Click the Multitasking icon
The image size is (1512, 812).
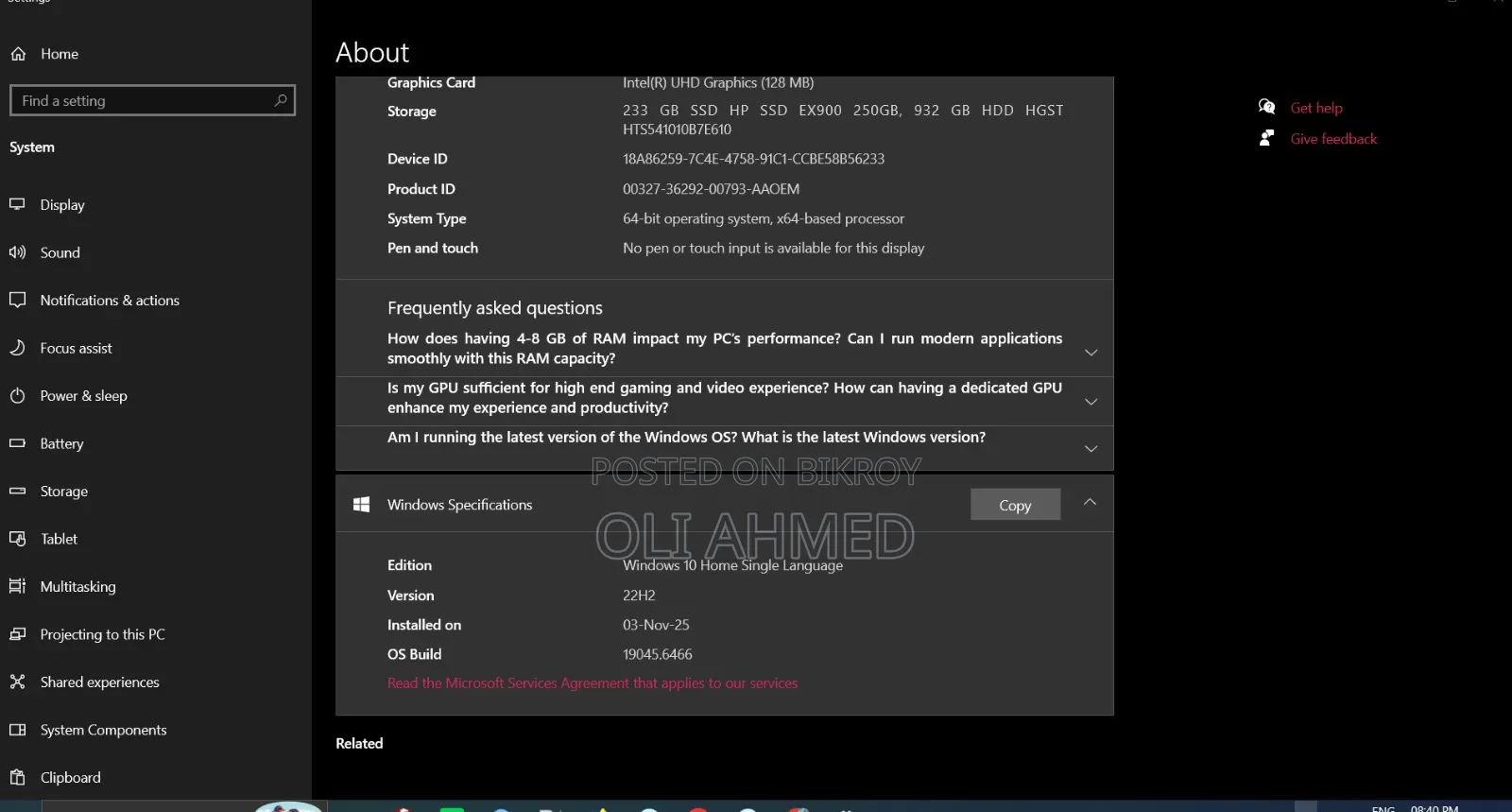[17, 586]
